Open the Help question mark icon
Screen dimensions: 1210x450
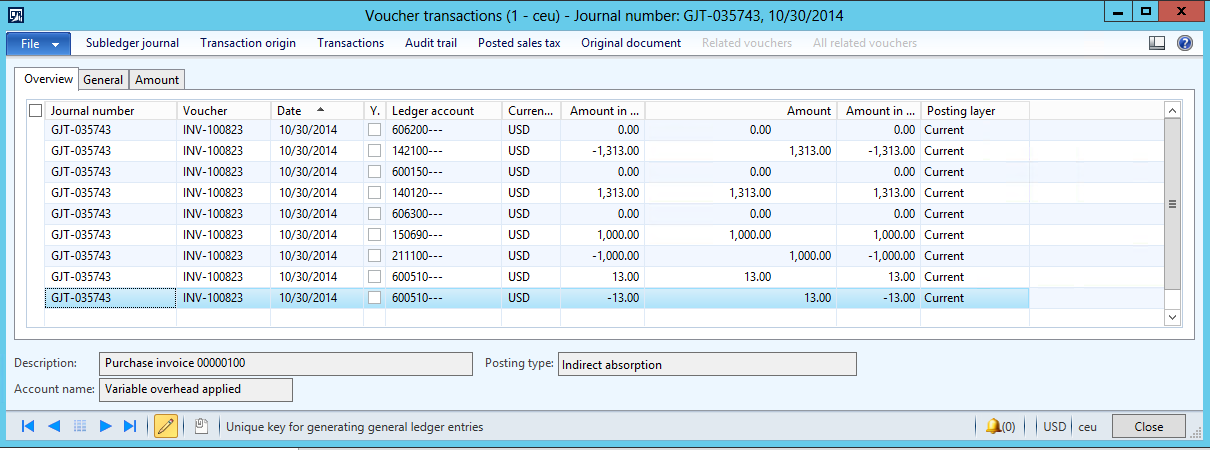(1185, 43)
